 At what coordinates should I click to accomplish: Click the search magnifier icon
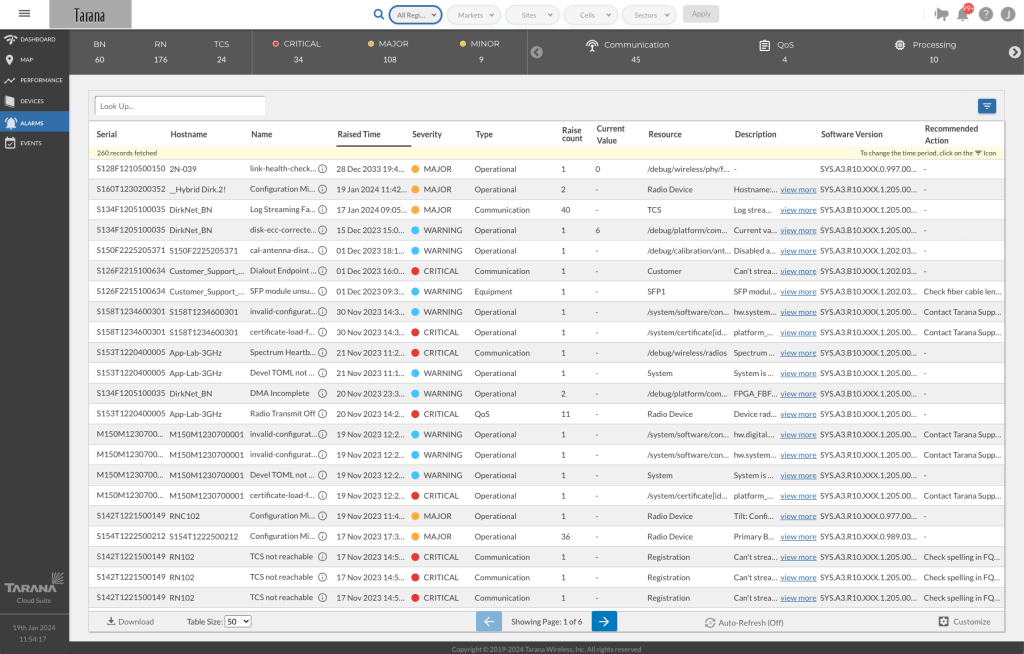click(378, 14)
